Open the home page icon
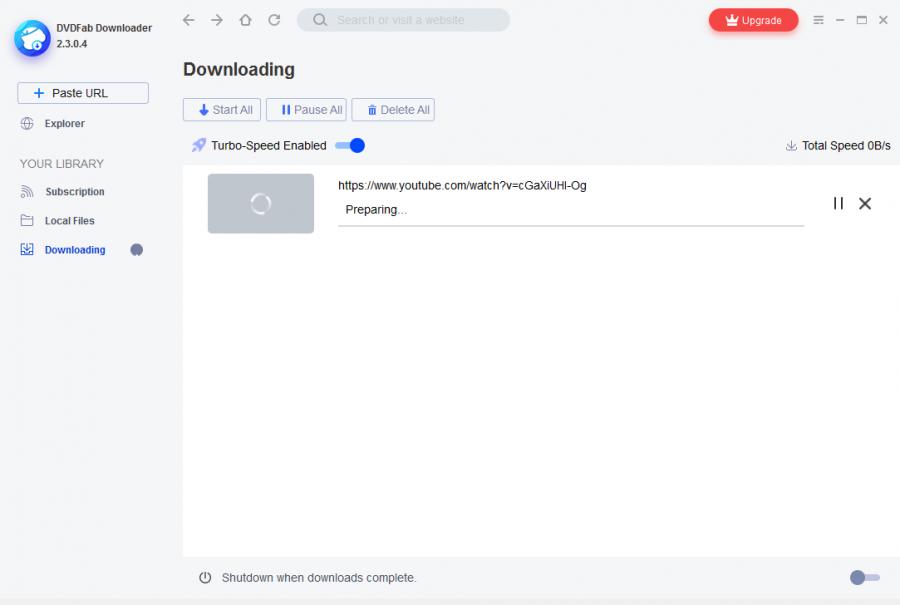This screenshot has width=900, height=605. click(245, 20)
